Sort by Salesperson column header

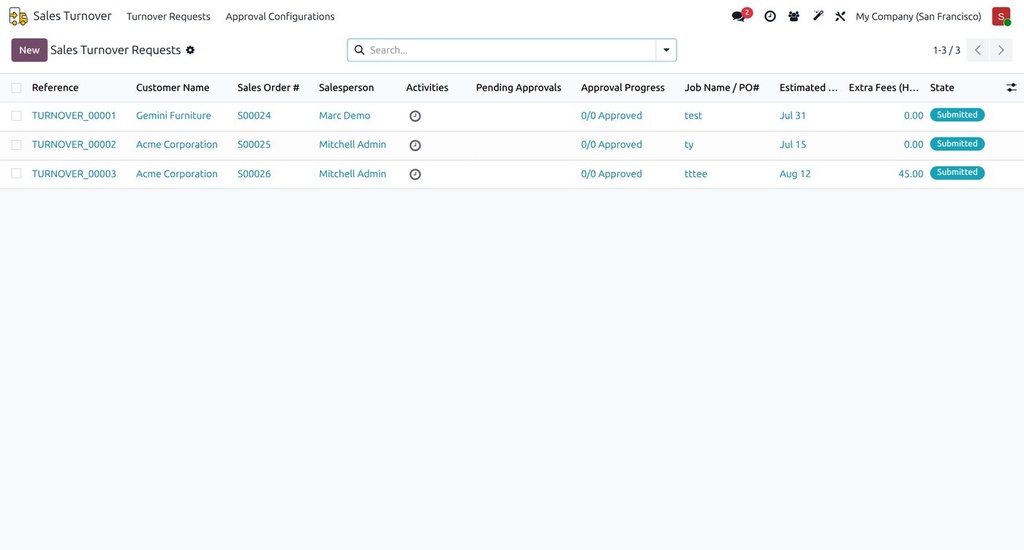point(346,88)
